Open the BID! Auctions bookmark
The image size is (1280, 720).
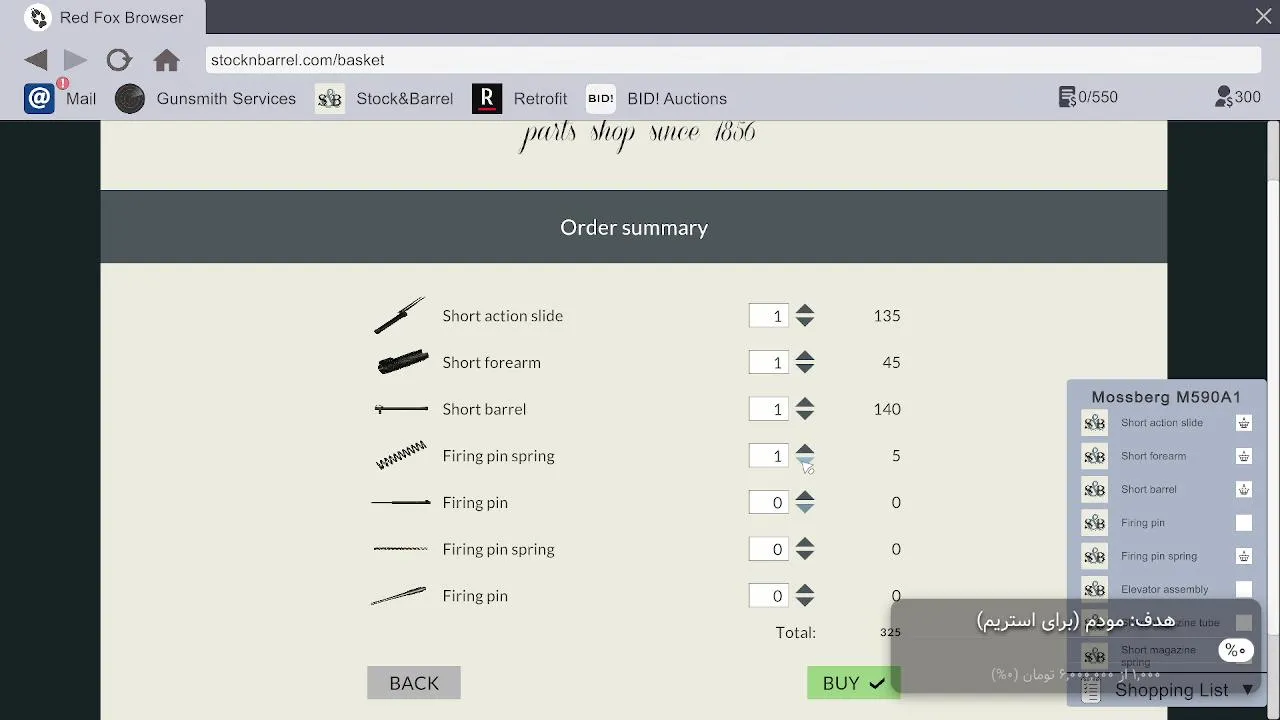point(677,98)
